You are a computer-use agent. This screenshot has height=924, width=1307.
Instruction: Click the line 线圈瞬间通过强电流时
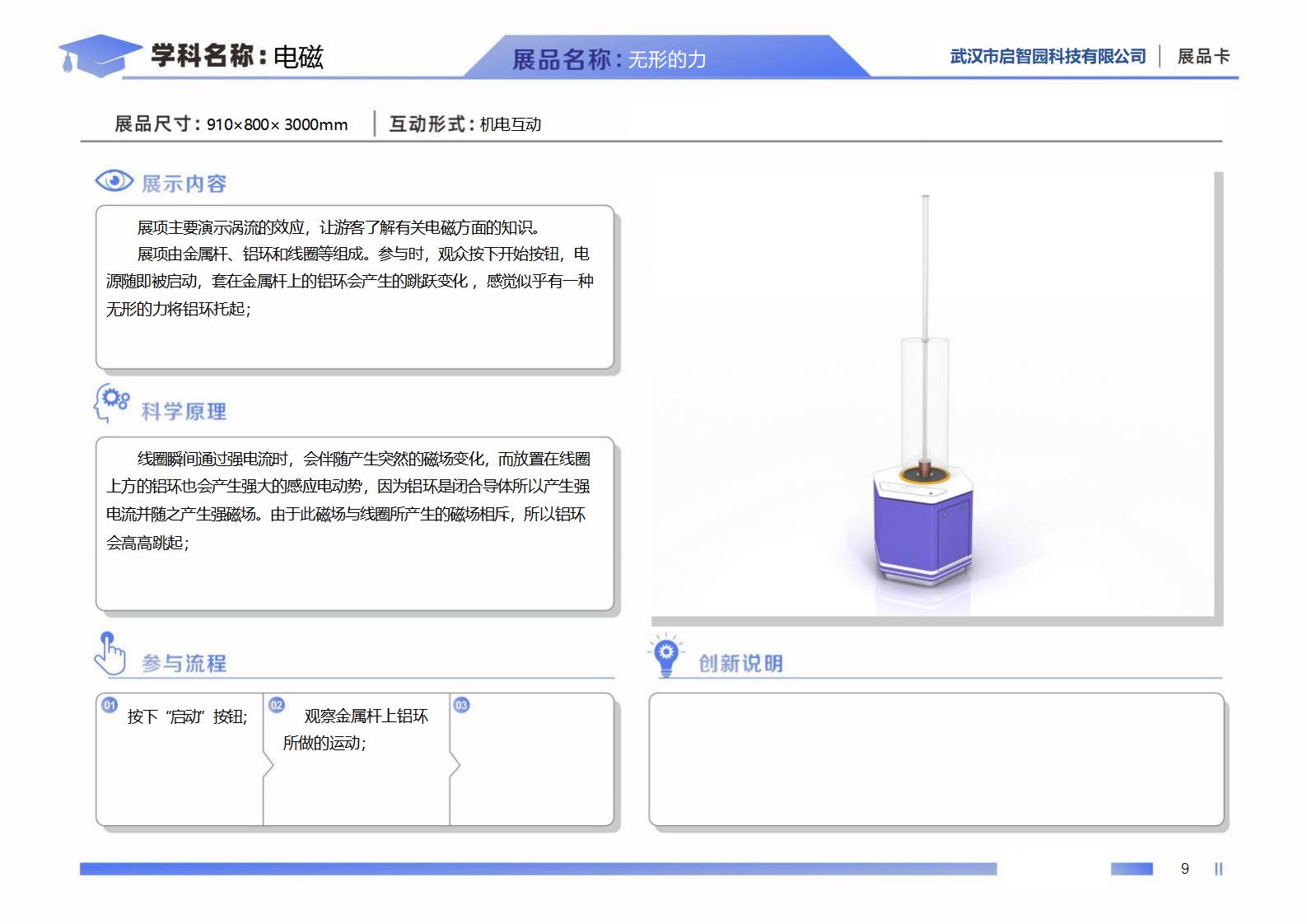coord(364,459)
